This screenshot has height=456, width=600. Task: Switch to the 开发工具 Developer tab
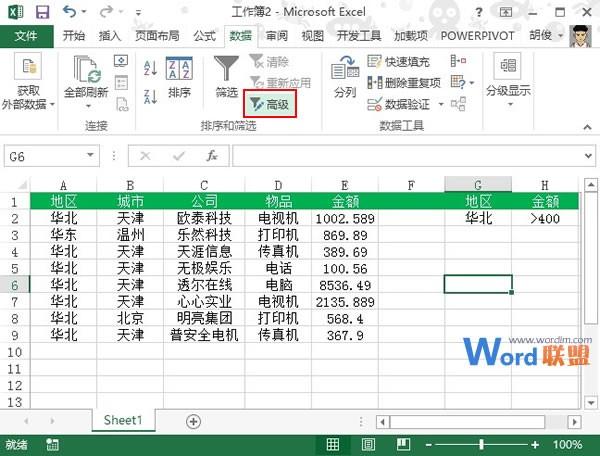click(359, 36)
